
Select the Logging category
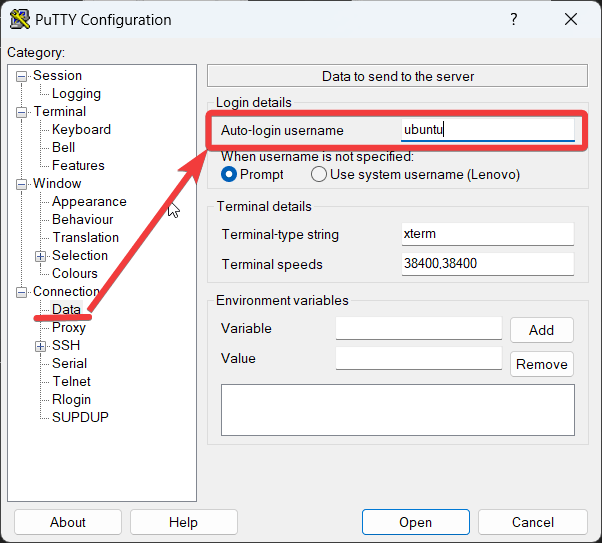click(x=76, y=93)
